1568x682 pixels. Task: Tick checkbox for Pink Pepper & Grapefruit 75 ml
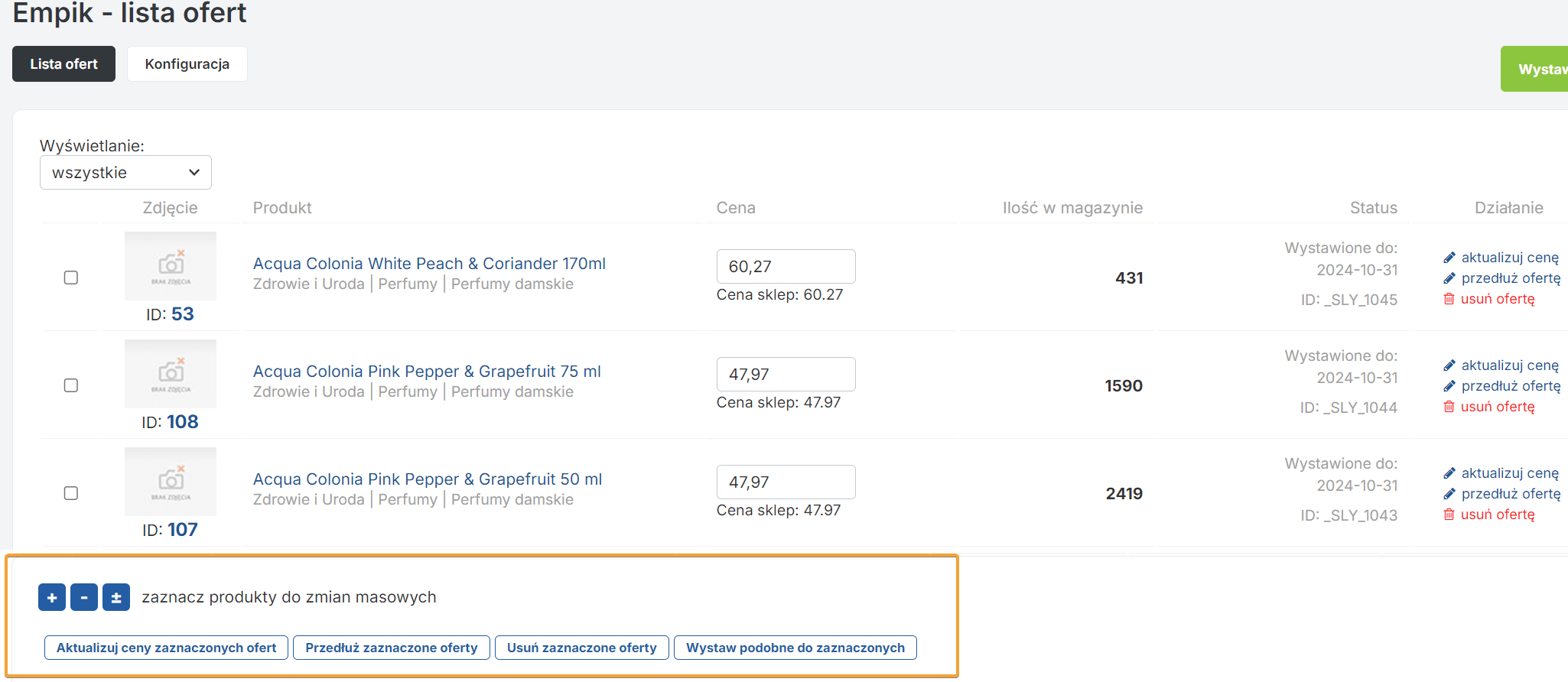pos(71,385)
